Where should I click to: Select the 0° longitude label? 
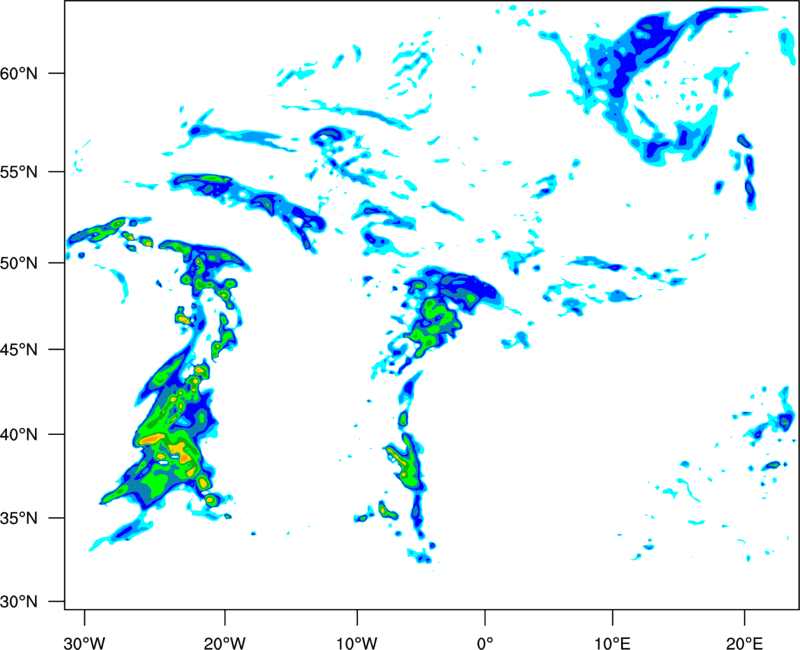[485, 643]
